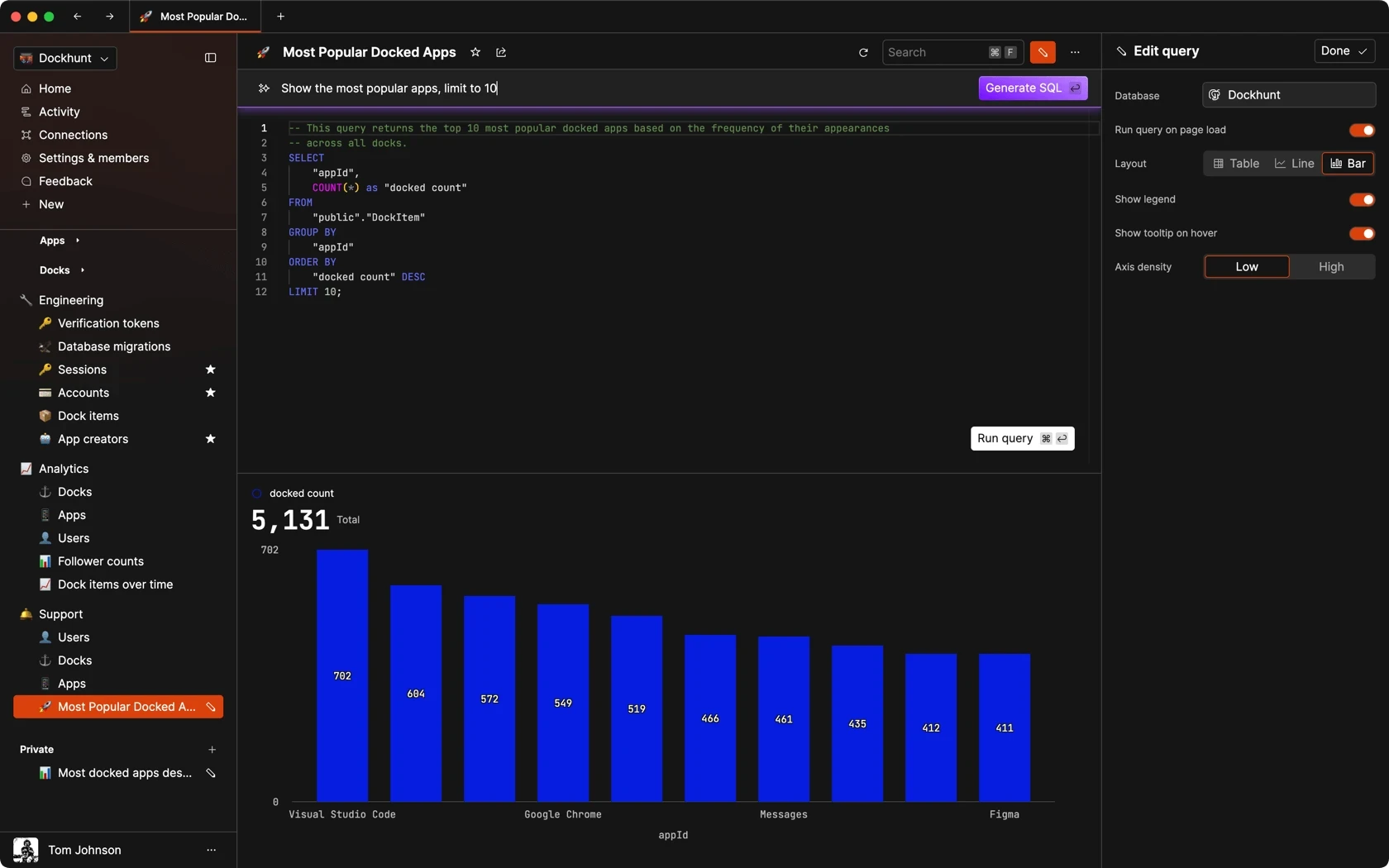Image resolution: width=1389 pixels, height=868 pixels.
Task: Open a new tab with plus icon
Action: point(280,16)
